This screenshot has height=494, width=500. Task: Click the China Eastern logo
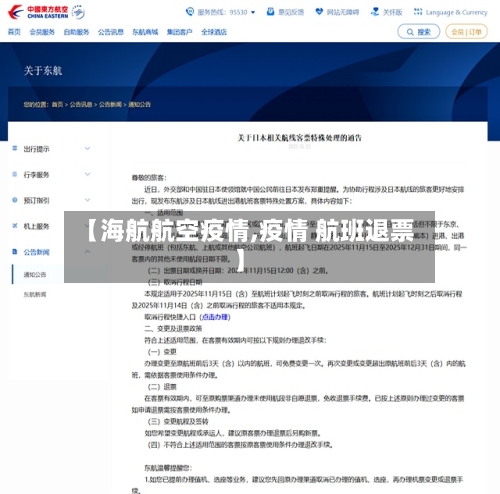pyautogui.click(x=38, y=12)
